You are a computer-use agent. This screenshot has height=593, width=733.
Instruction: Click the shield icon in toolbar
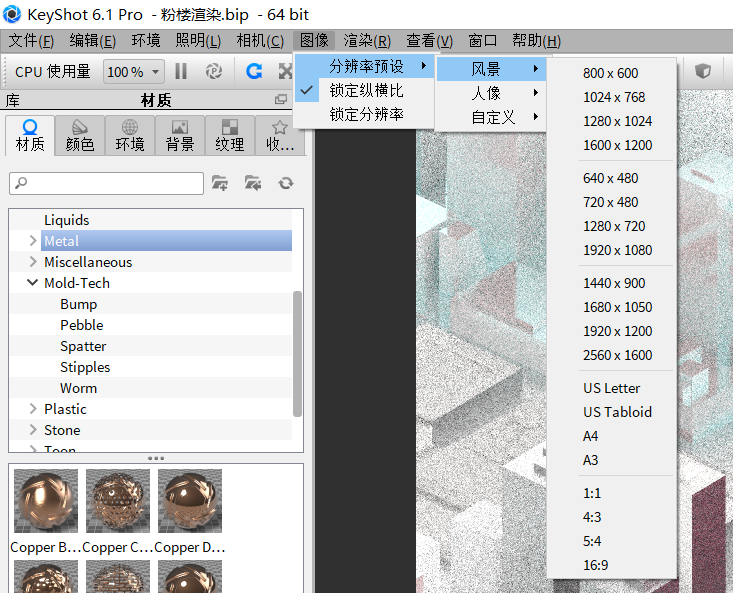click(703, 71)
